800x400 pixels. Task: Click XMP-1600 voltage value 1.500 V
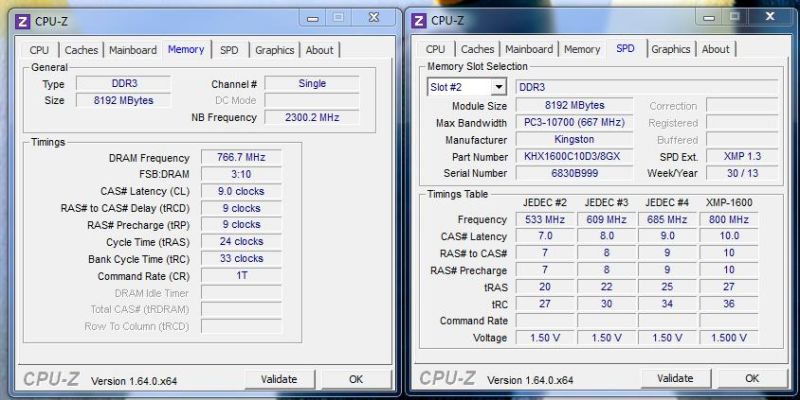(729, 338)
